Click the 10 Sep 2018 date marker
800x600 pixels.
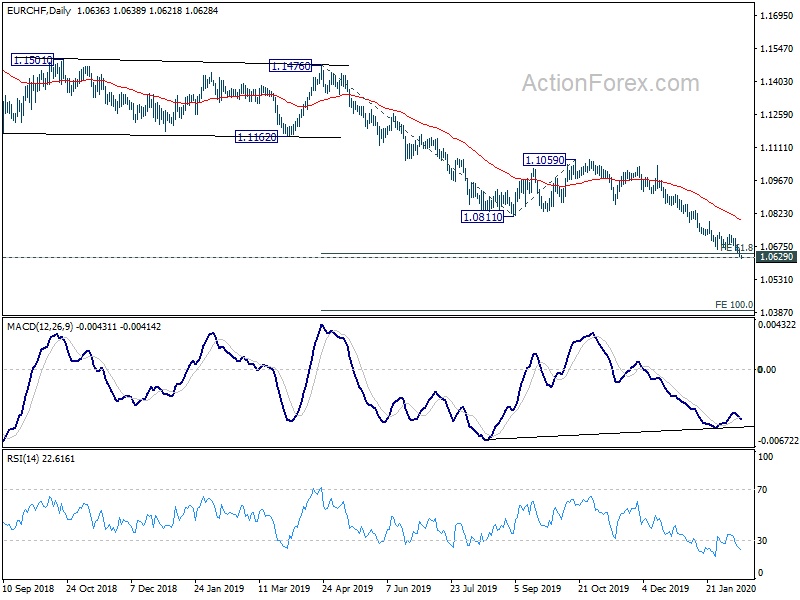point(29,588)
